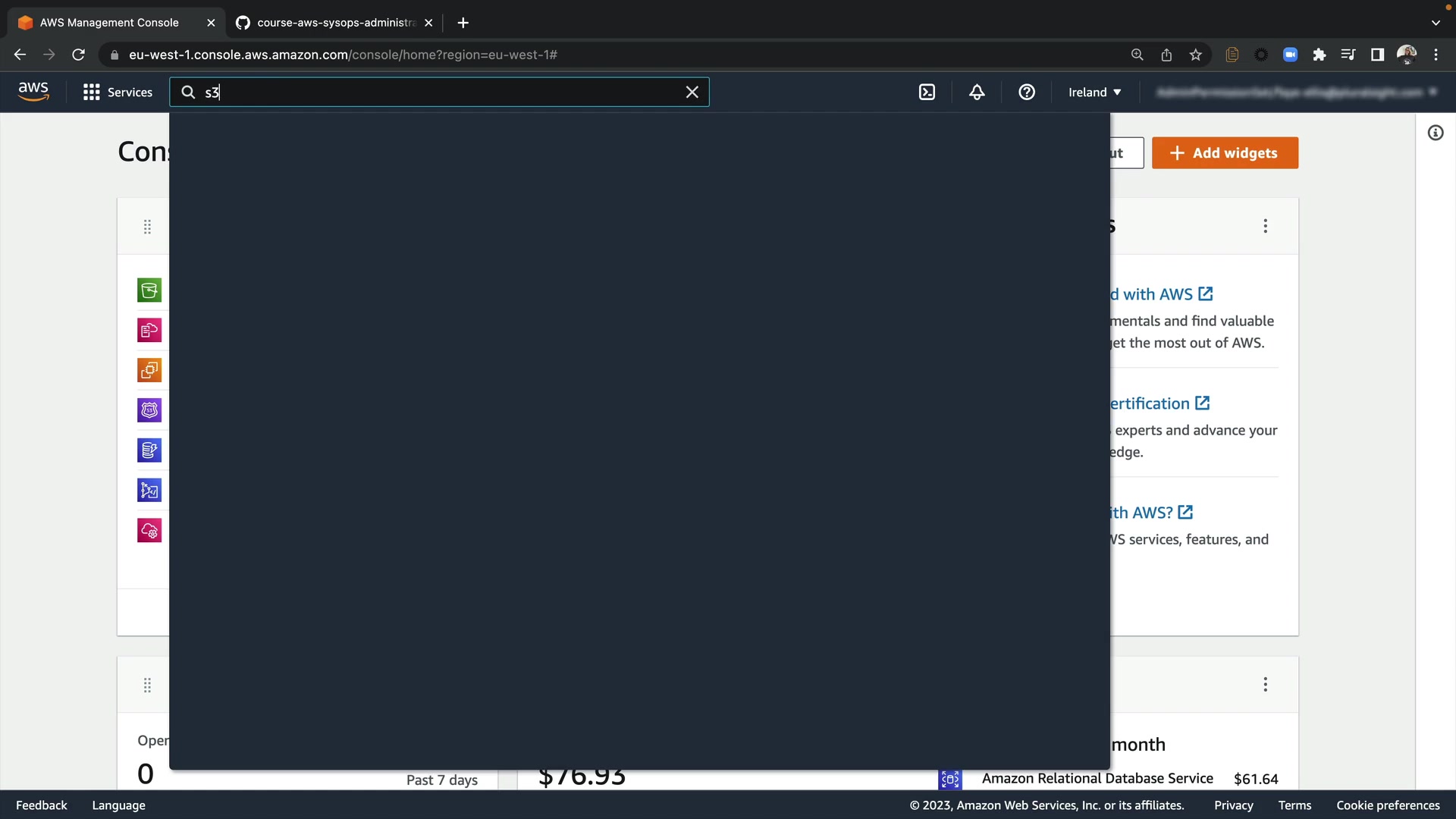Click the Feedback link in the footer
The height and width of the screenshot is (819, 1456).
(x=41, y=805)
